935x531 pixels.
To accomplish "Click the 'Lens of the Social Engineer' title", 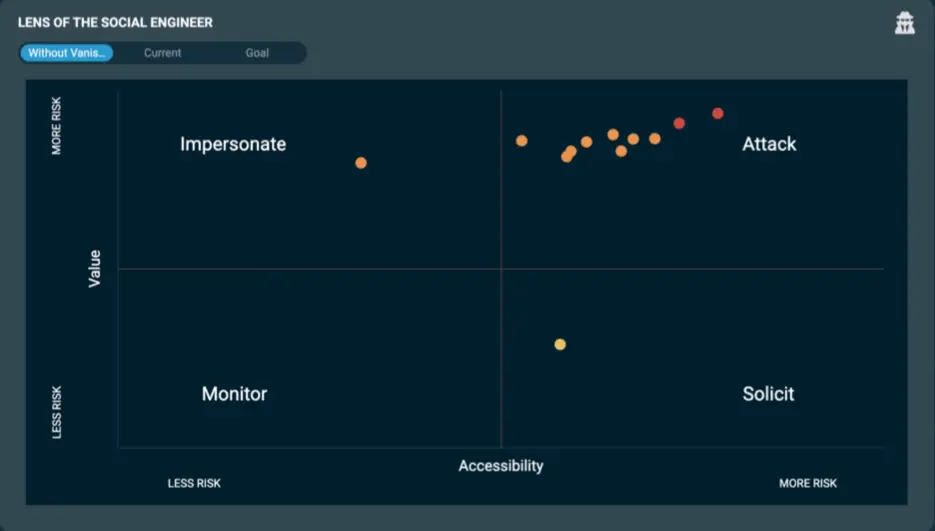I will click(x=115, y=22).
